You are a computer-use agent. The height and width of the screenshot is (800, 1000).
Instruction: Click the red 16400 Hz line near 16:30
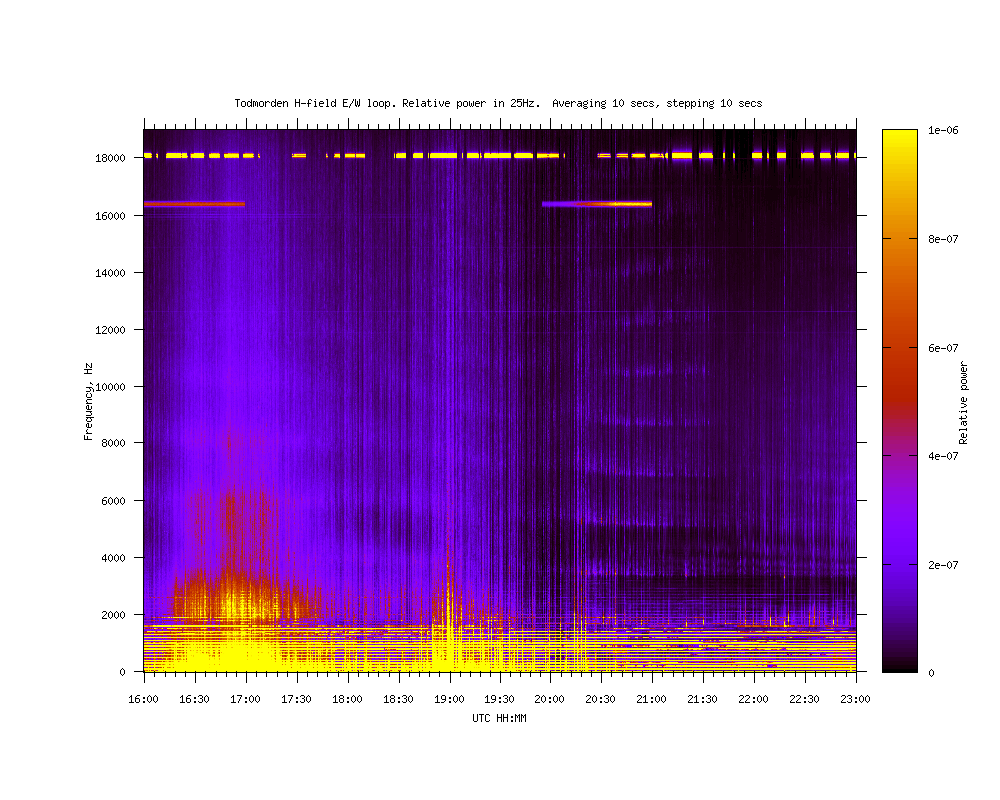pyautogui.click(x=194, y=204)
